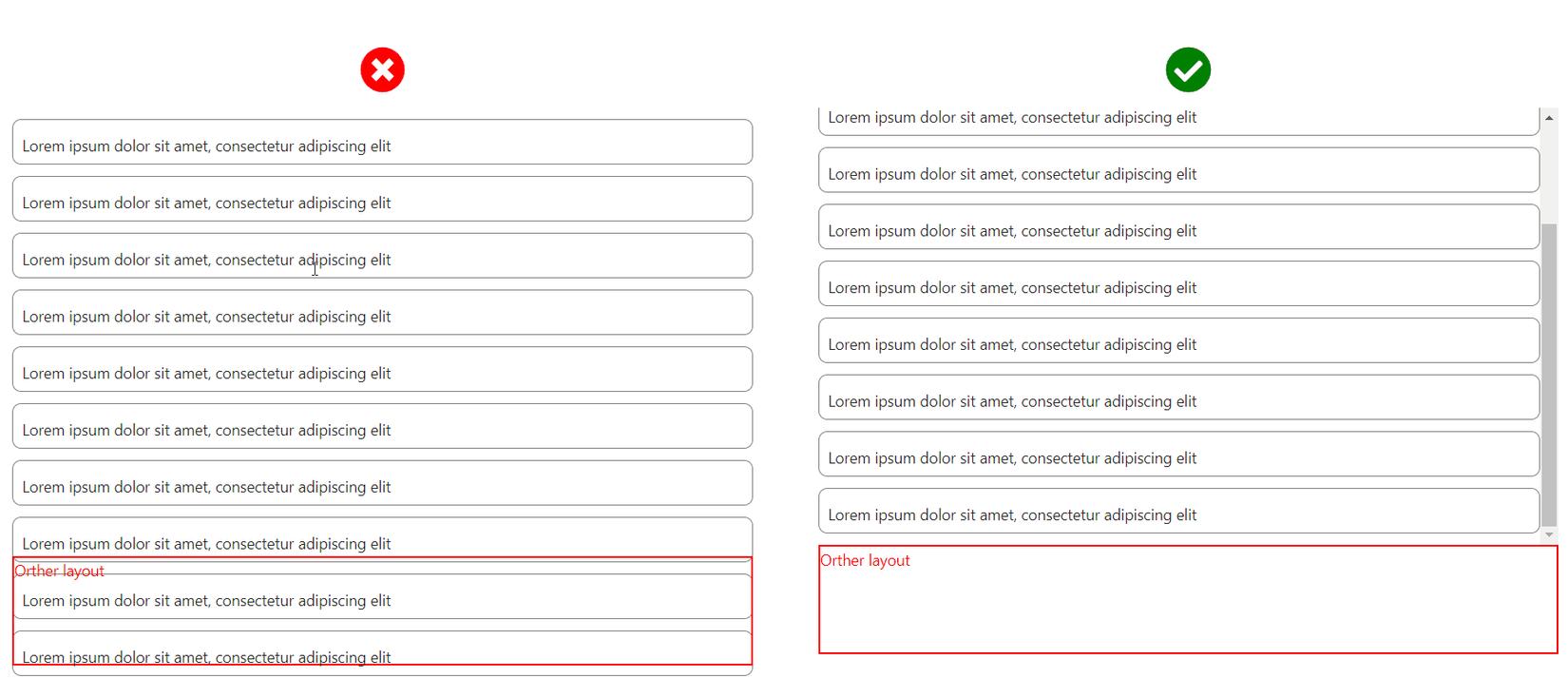Viewport: 1568px width, 698px height.
Task: Click the green checkmark icon
Action: (x=1188, y=69)
